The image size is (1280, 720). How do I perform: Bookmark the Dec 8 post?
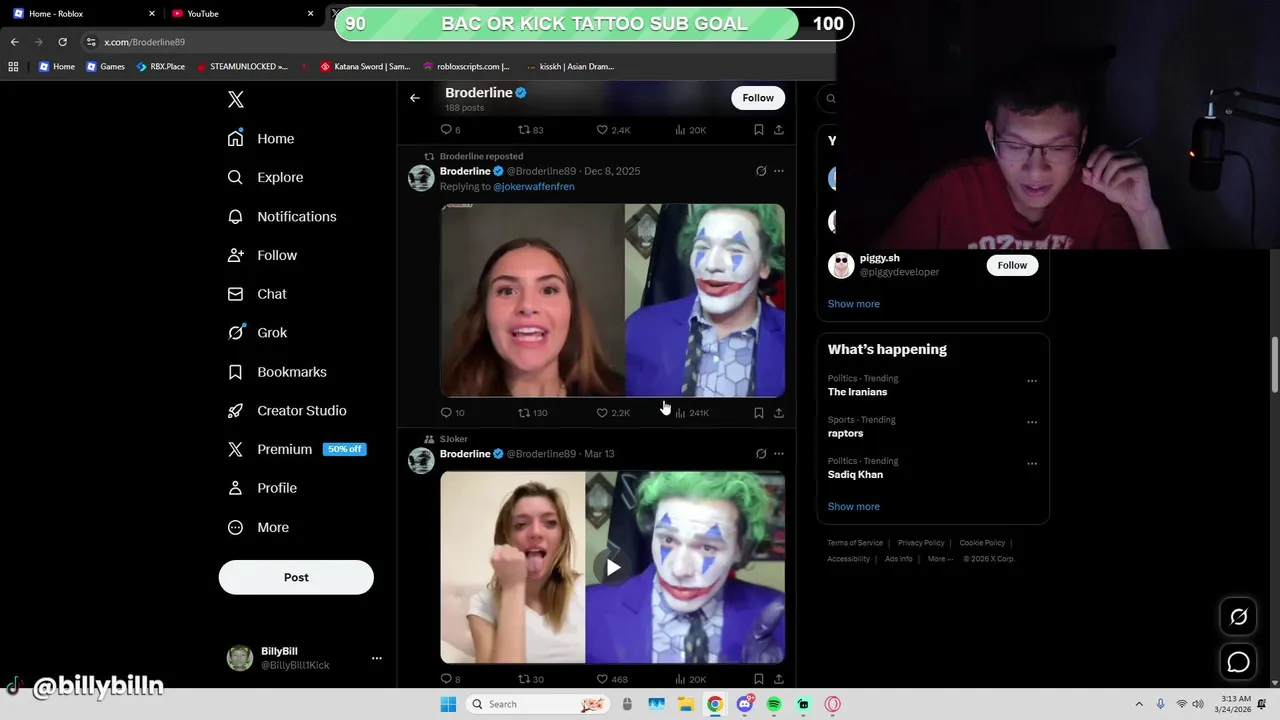coord(759,413)
